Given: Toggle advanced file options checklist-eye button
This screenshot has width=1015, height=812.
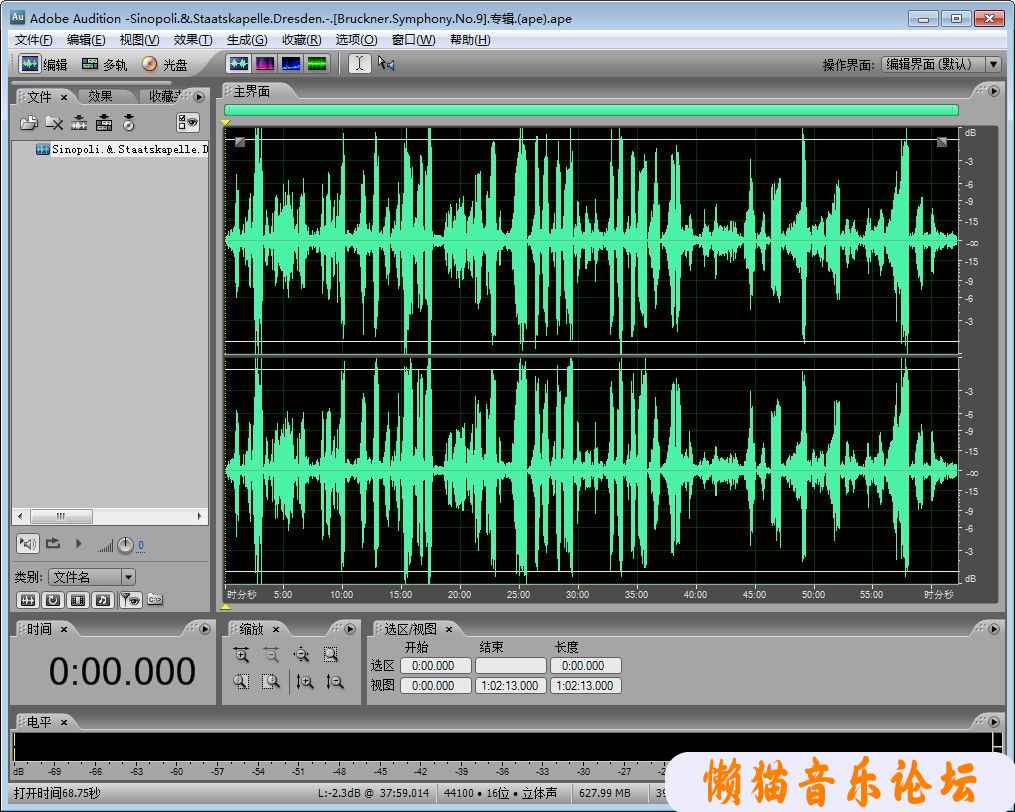Looking at the screenshot, I should pos(188,122).
